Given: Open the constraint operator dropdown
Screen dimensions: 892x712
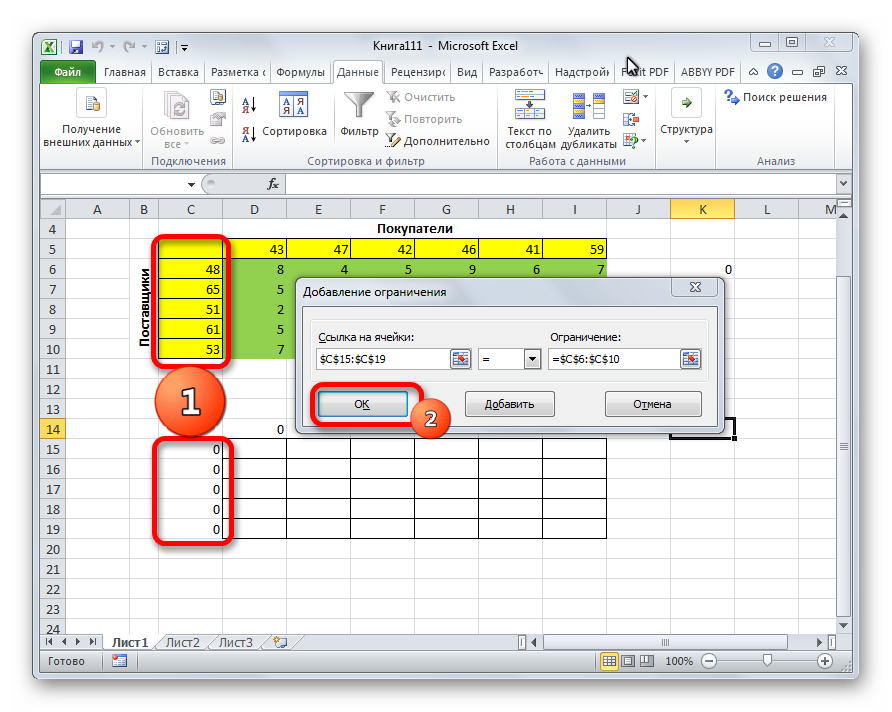Looking at the screenshot, I should click(x=531, y=360).
